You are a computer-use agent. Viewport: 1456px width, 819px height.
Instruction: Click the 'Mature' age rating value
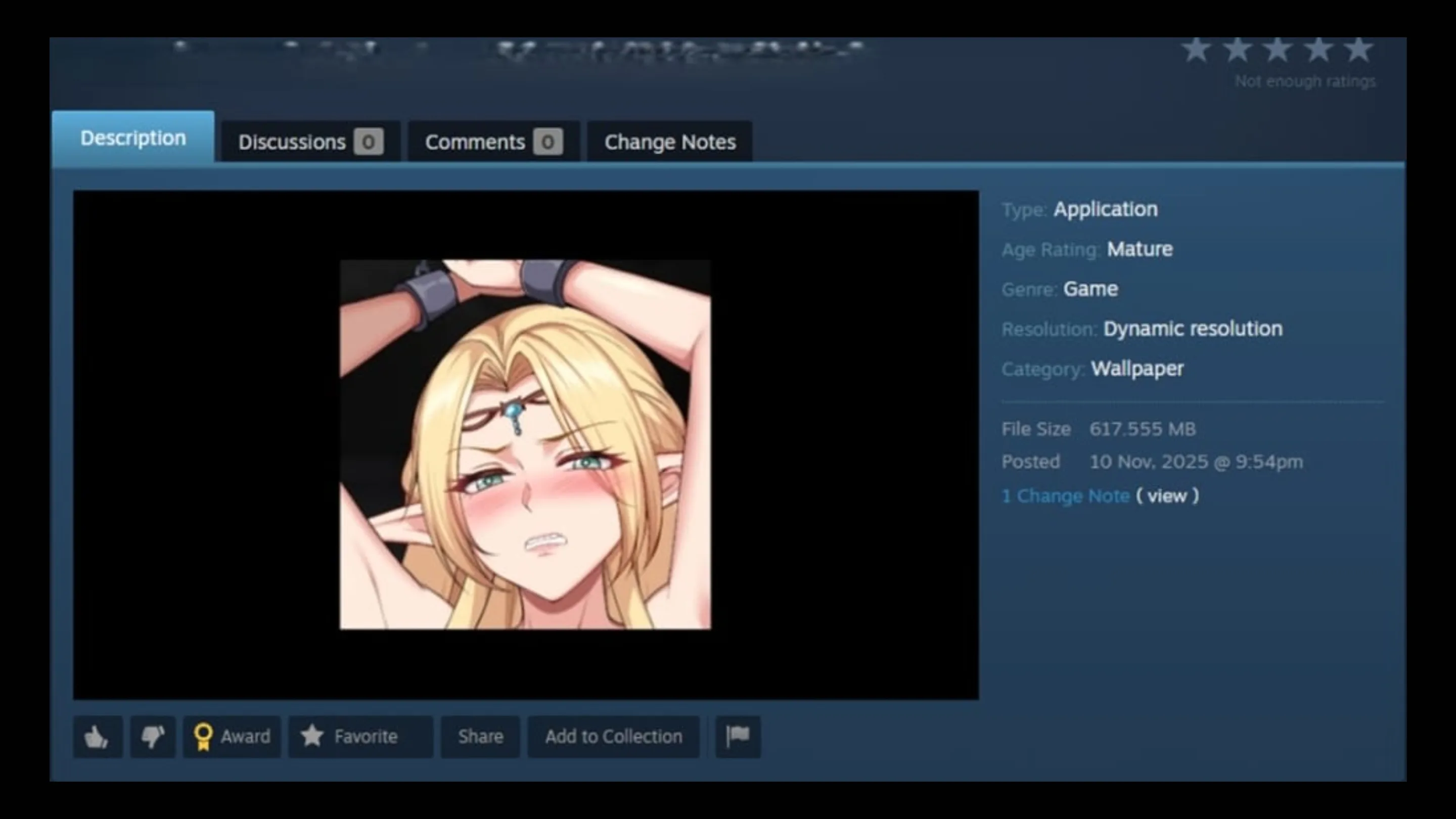pyautogui.click(x=1140, y=249)
